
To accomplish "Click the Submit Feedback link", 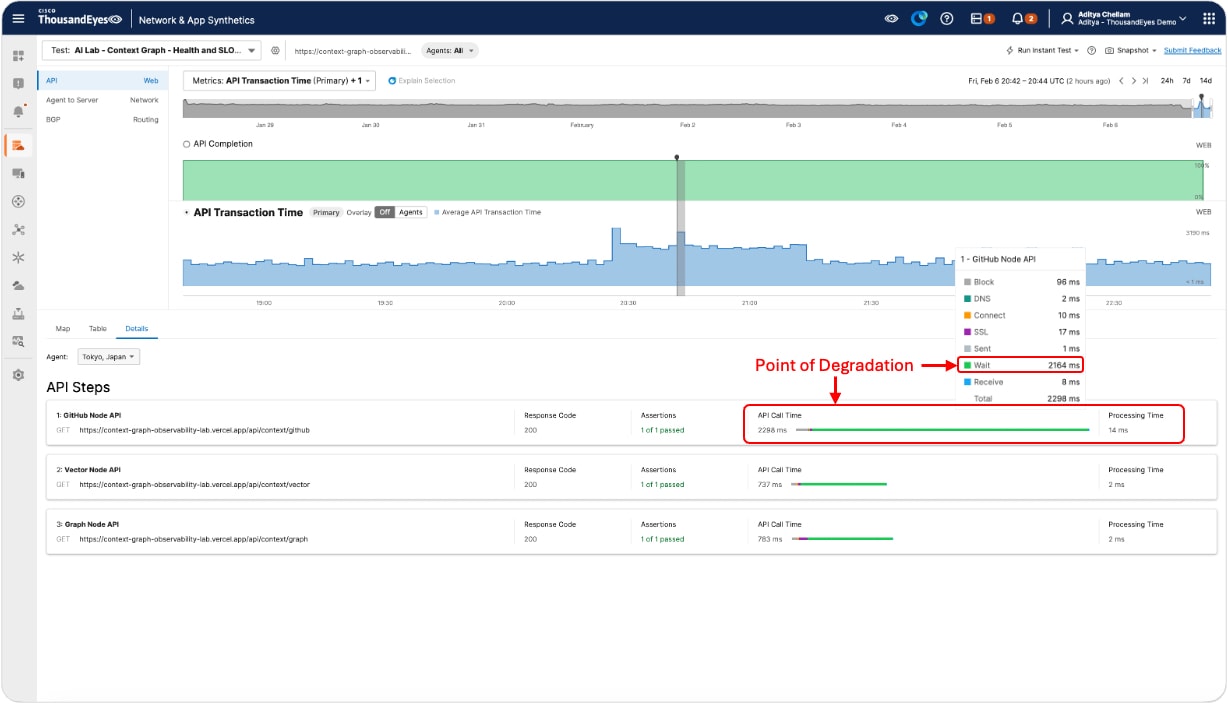I will point(1192,50).
